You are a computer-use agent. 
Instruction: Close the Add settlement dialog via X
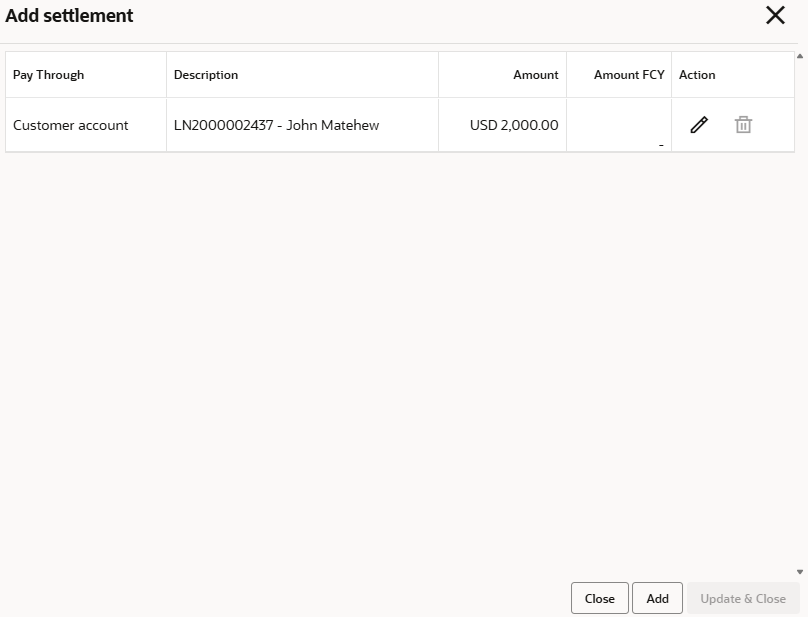click(x=777, y=16)
